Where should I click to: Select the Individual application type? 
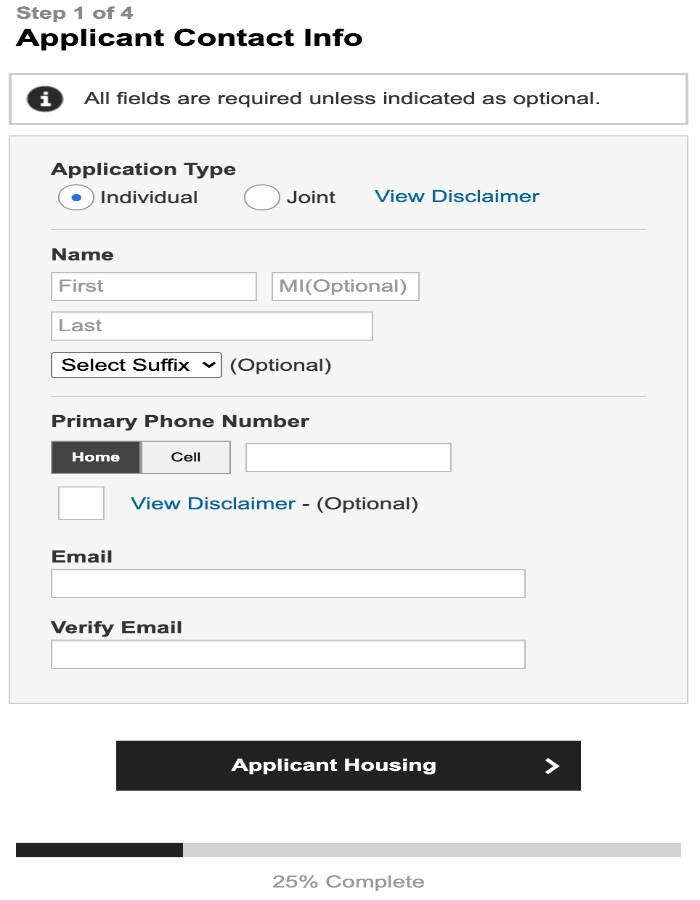(76, 197)
